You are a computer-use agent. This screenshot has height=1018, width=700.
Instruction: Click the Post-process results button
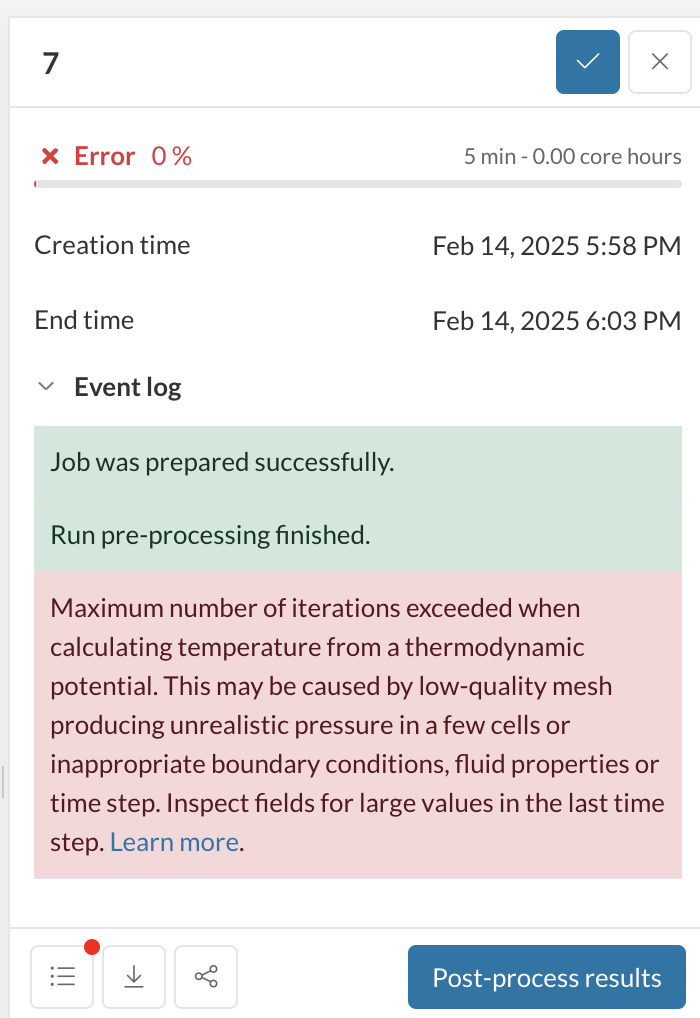546,977
